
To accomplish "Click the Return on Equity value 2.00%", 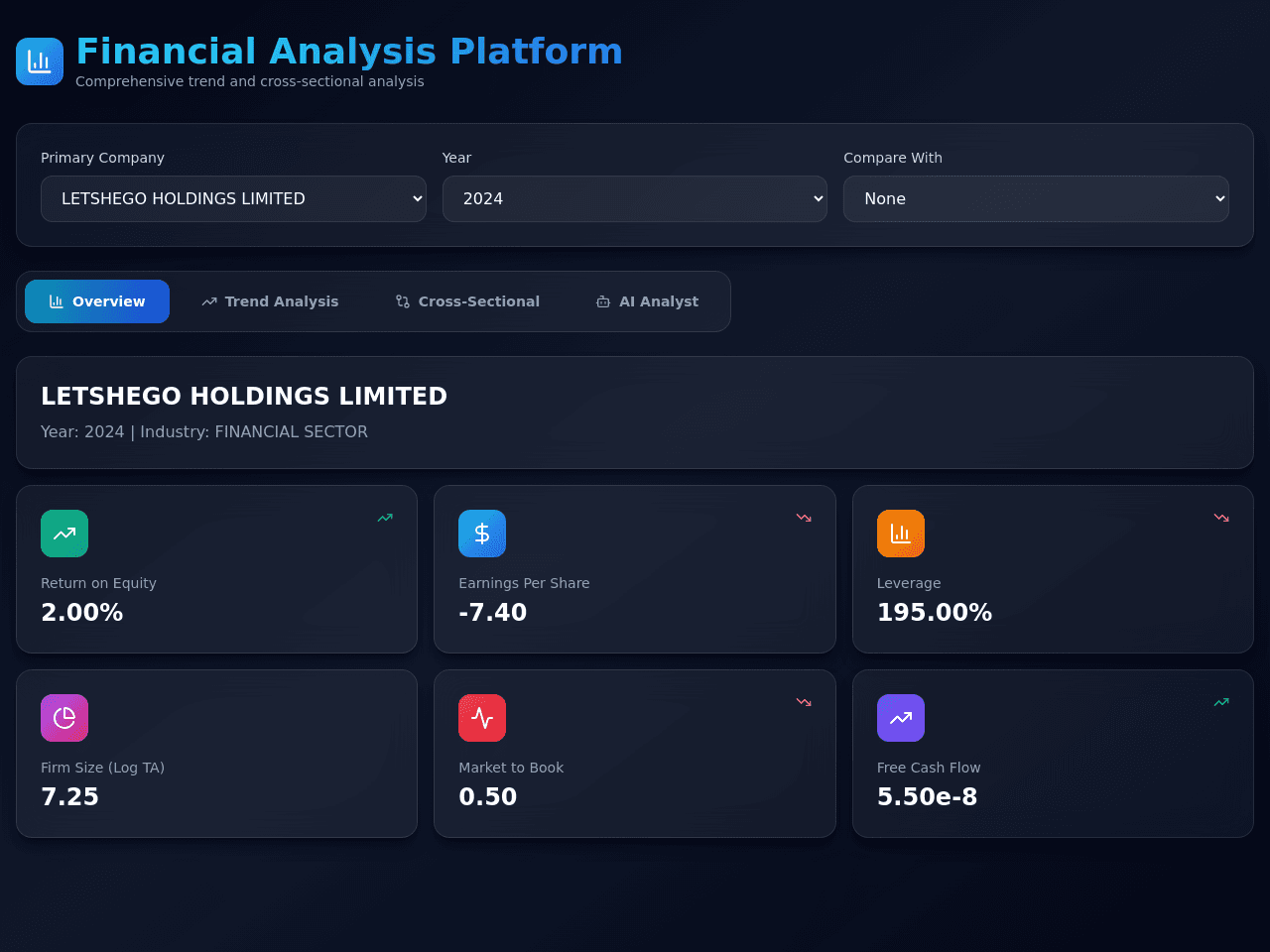I will (x=82, y=612).
